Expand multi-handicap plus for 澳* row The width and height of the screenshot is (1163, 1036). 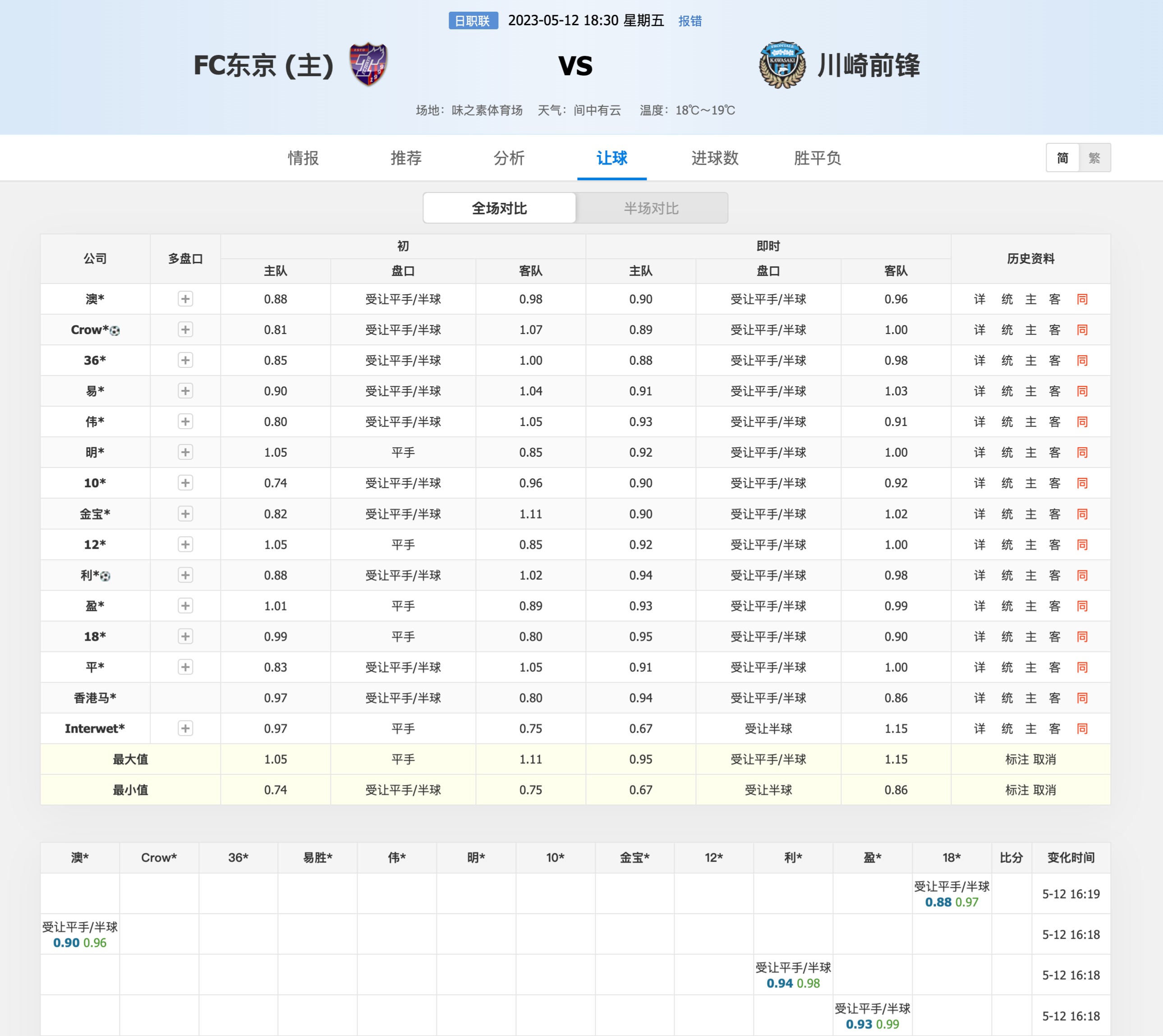[185, 299]
